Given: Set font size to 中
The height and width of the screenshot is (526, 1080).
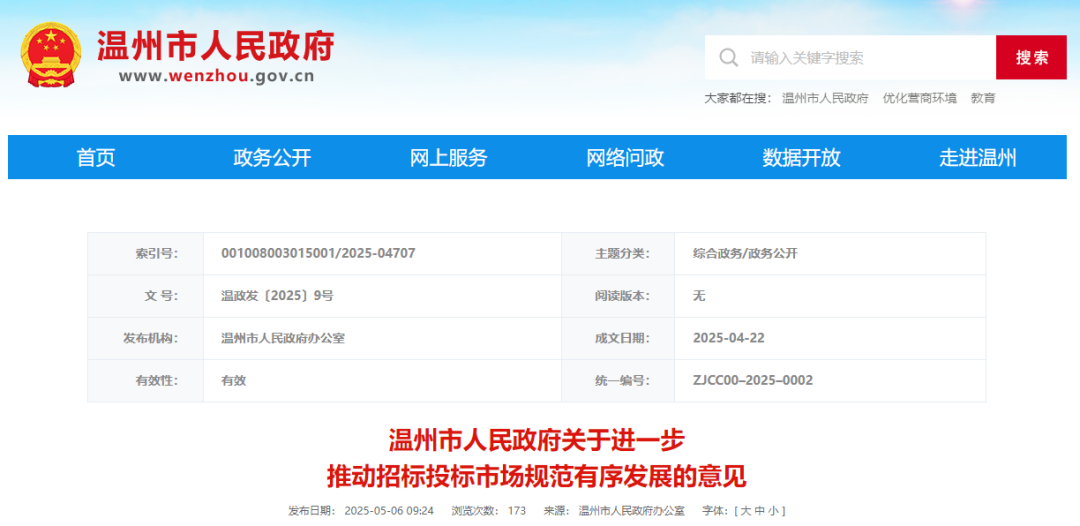Looking at the screenshot, I should pos(759,510).
